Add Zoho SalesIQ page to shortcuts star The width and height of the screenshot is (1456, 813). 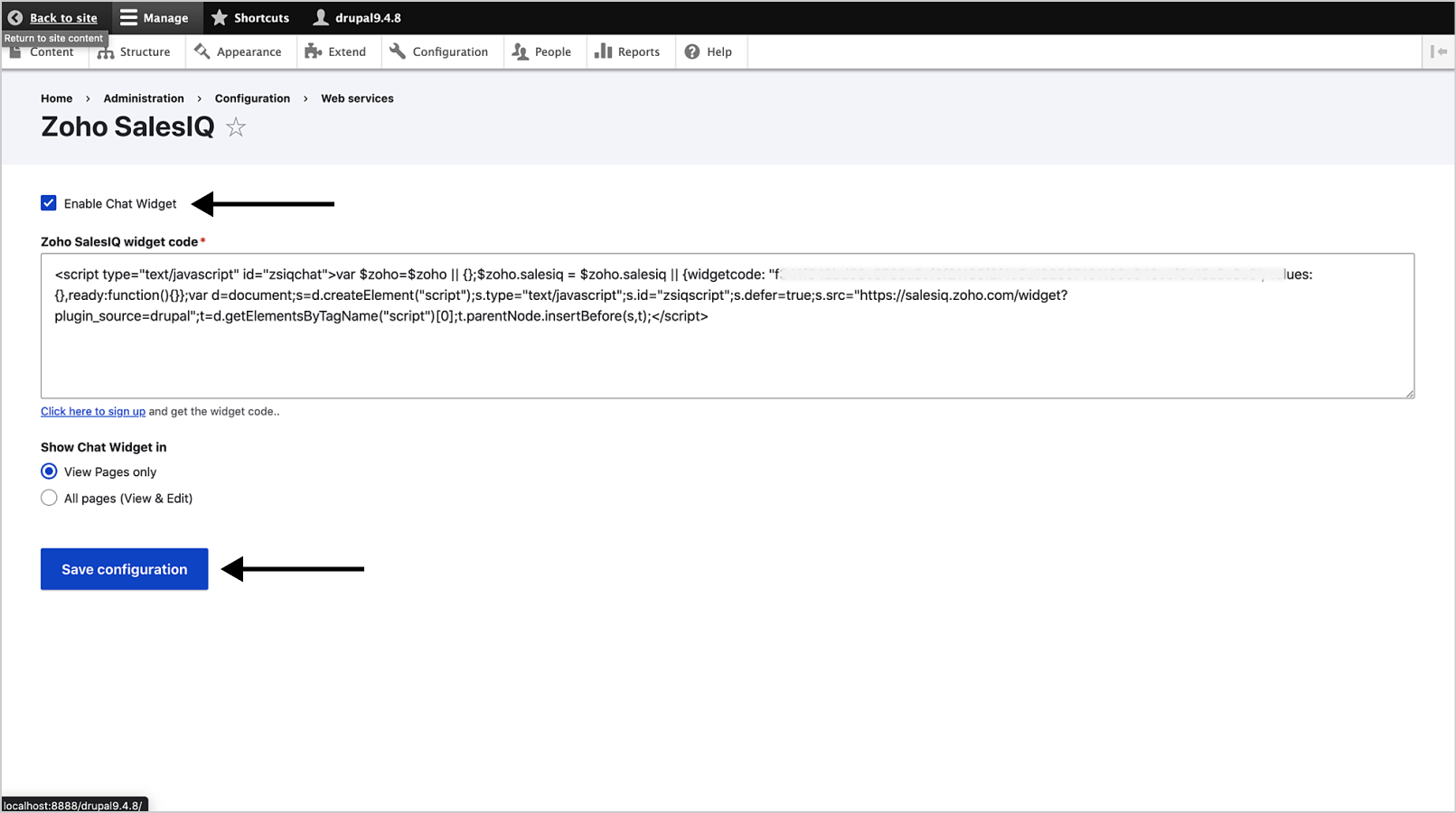[x=236, y=127]
